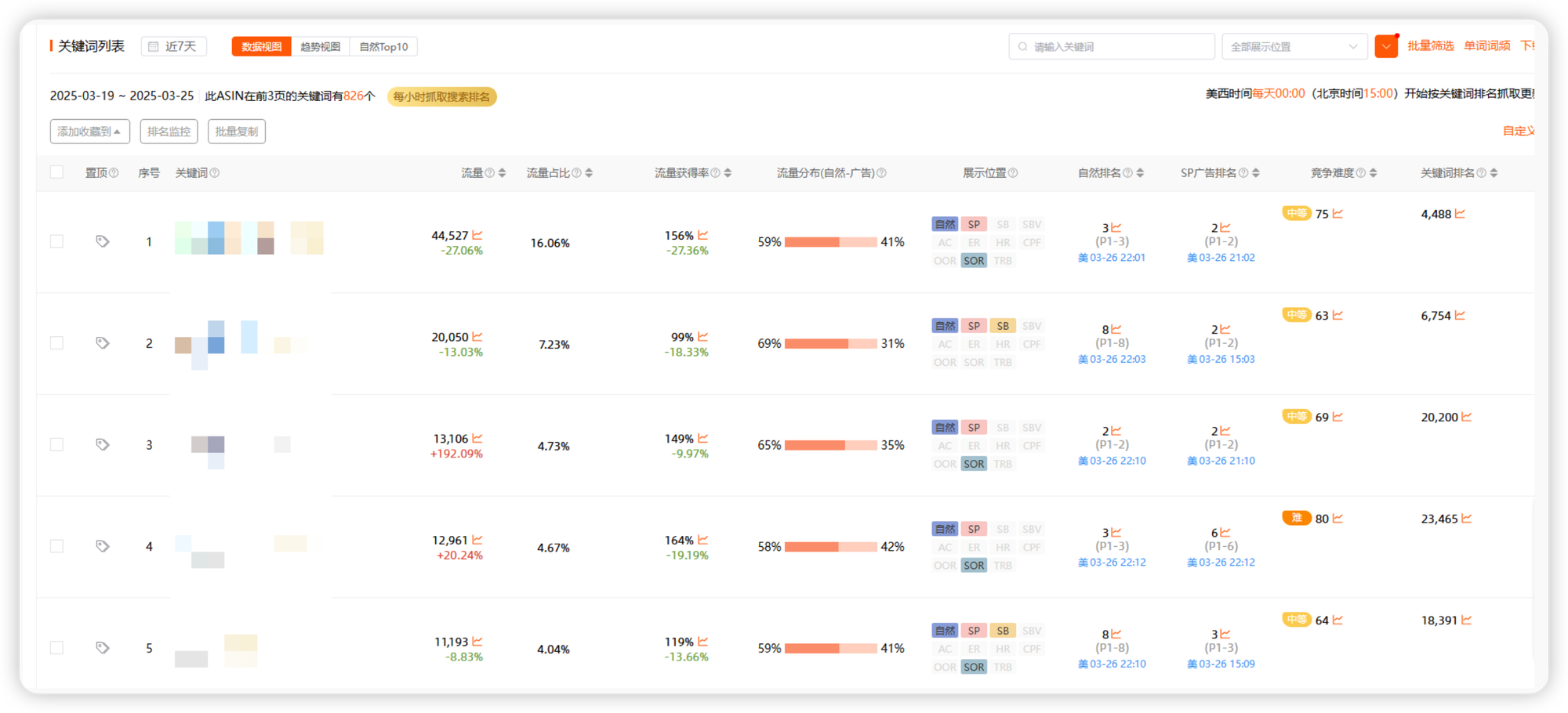Open trend chart icon next to traffic 20,050
The height and width of the screenshot is (713, 1568).
pyautogui.click(x=477, y=337)
